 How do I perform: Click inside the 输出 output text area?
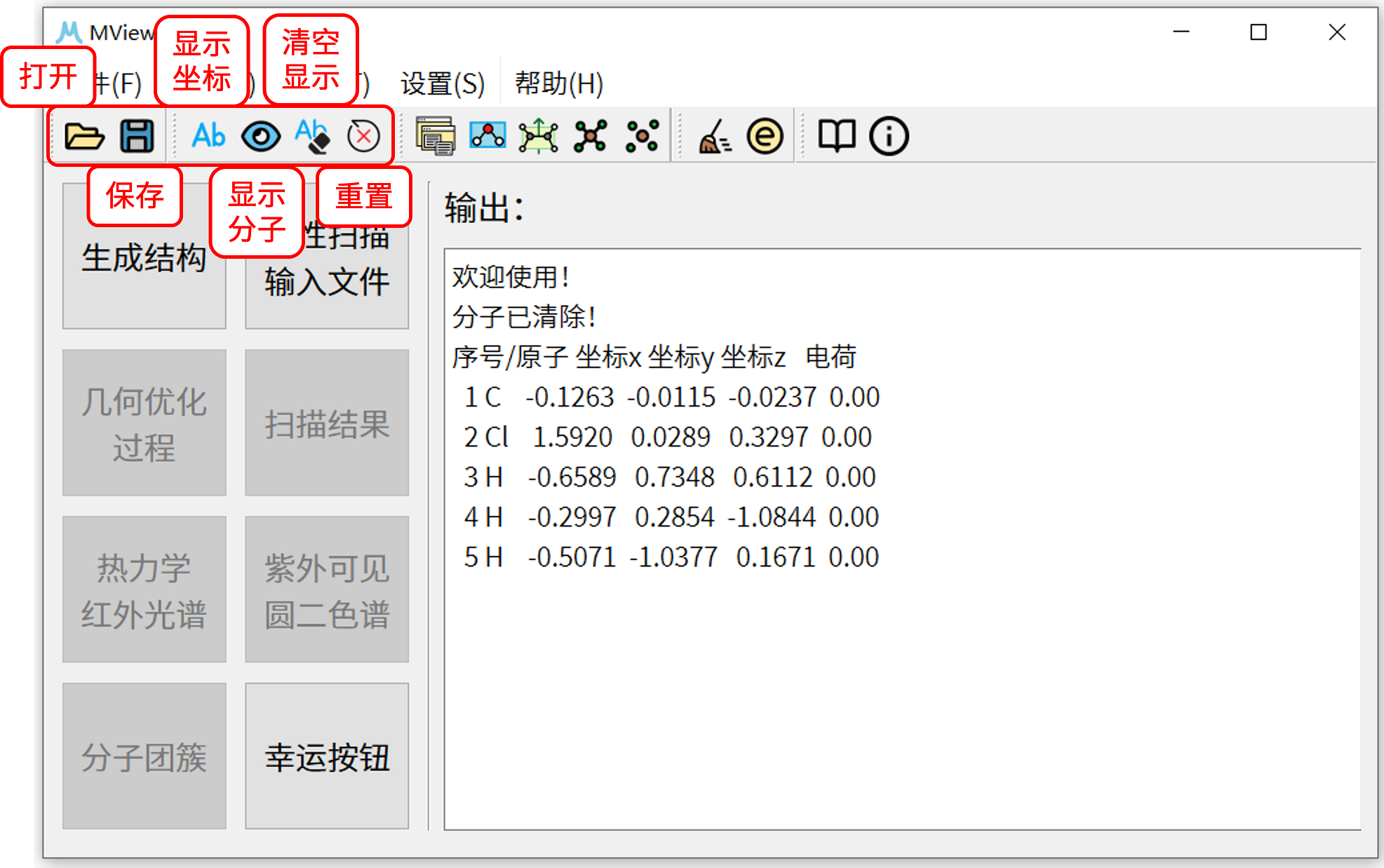coord(891,666)
